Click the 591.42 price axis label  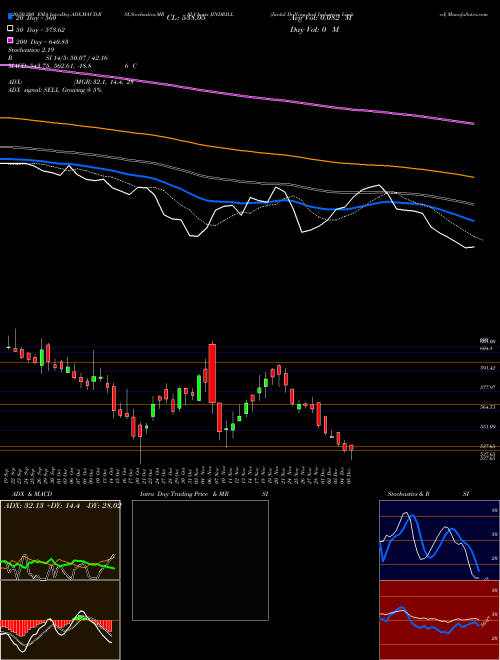tap(487, 368)
